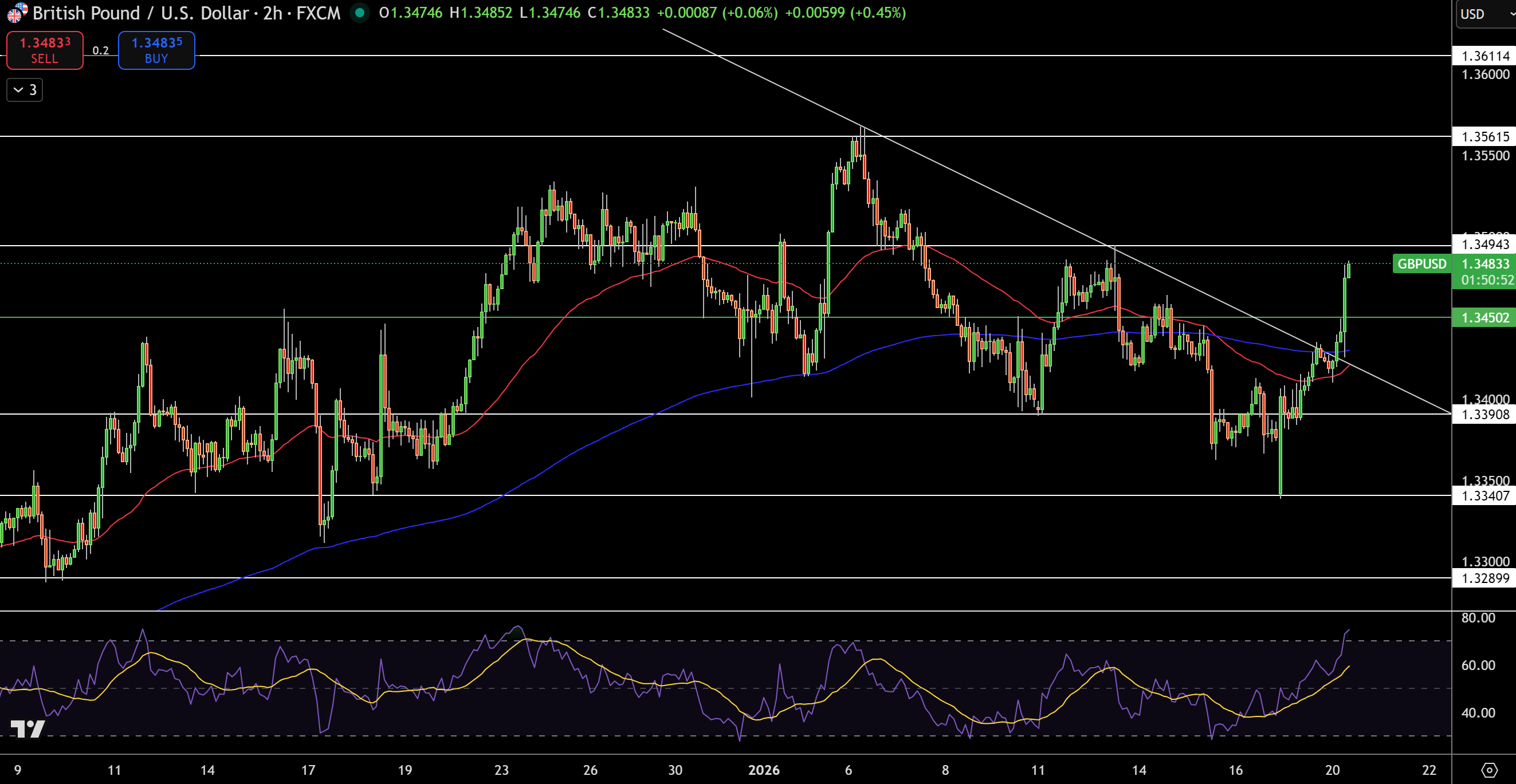Click the 26 date label on time axis
Viewport: 1516px width, 784px height.
[x=590, y=770]
